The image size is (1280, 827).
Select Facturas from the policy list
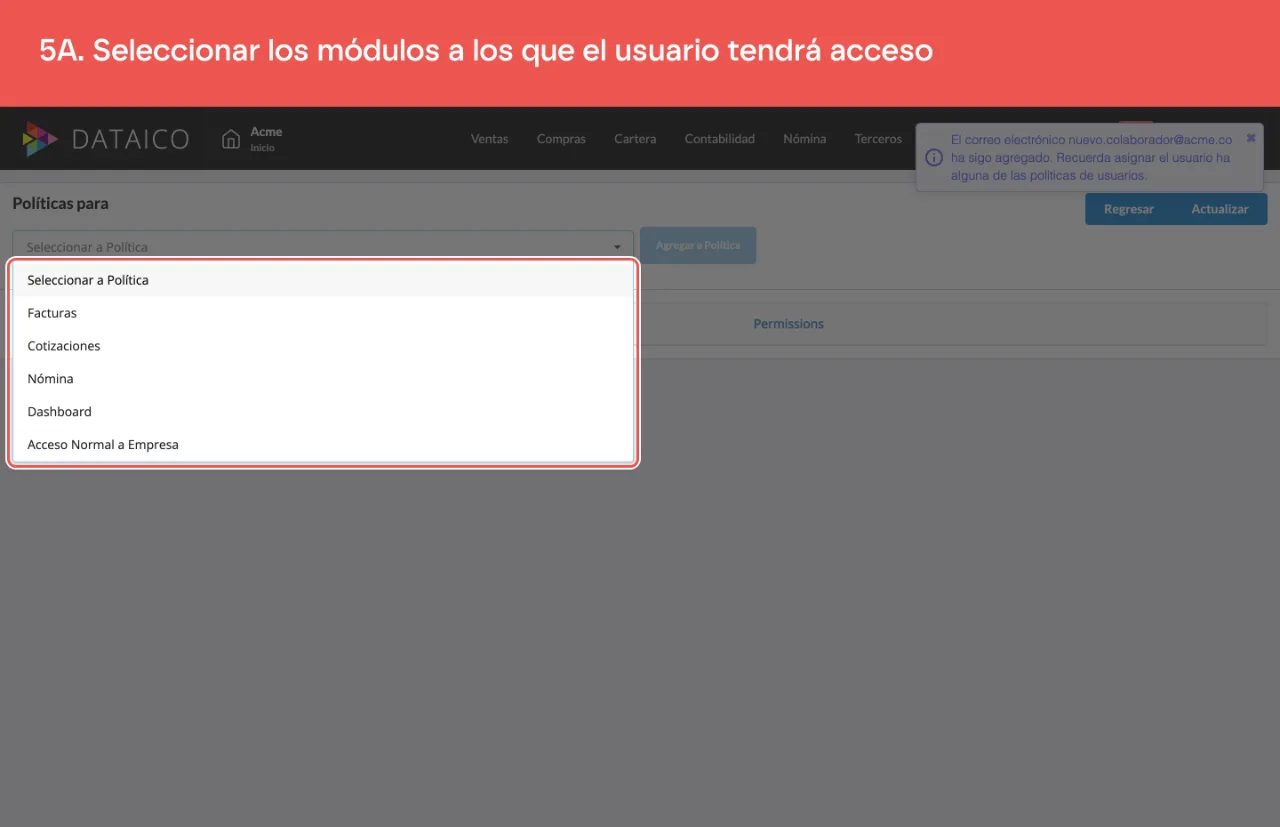point(322,313)
